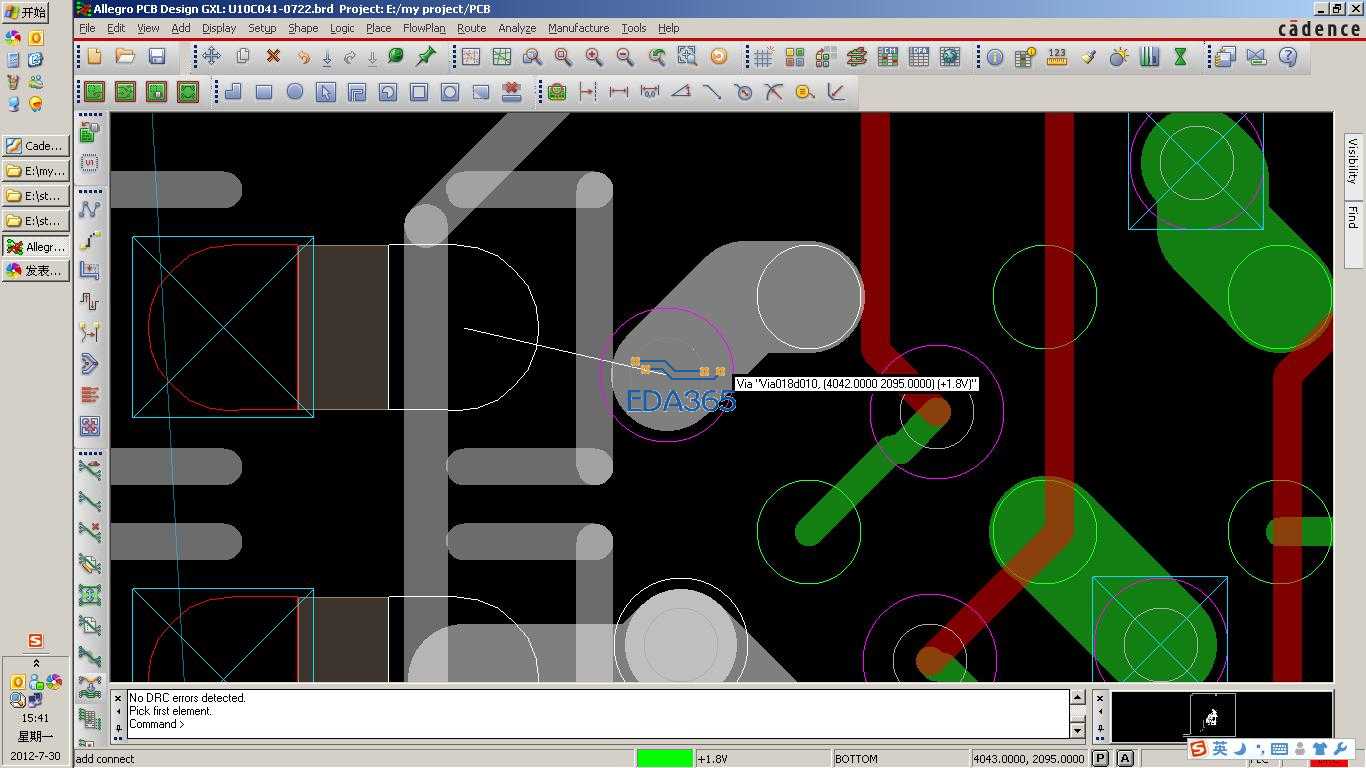
Task: Toggle the P button in status bar
Action: click(1100, 758)
